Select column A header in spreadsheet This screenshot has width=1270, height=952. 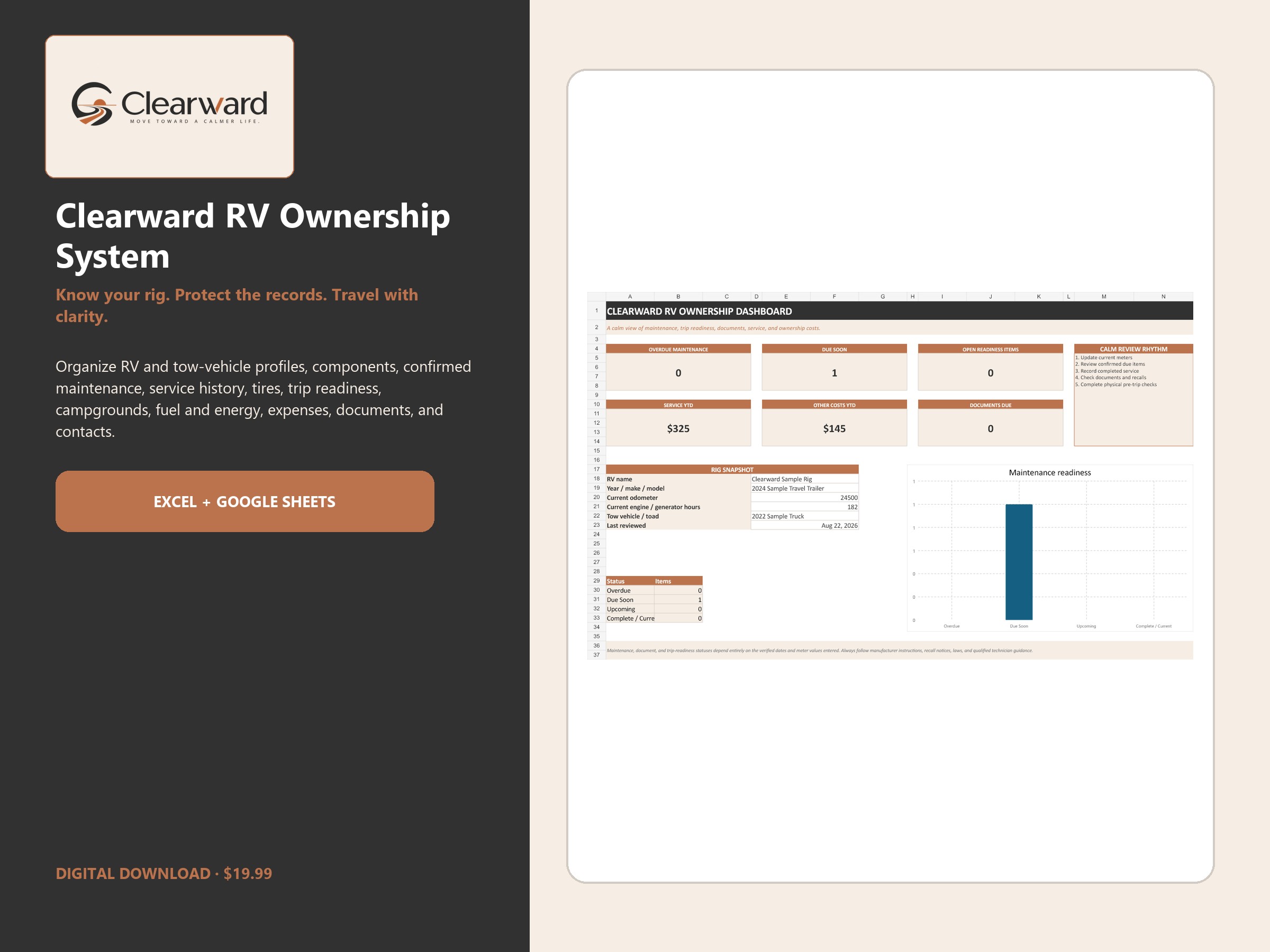coord(630,297)
